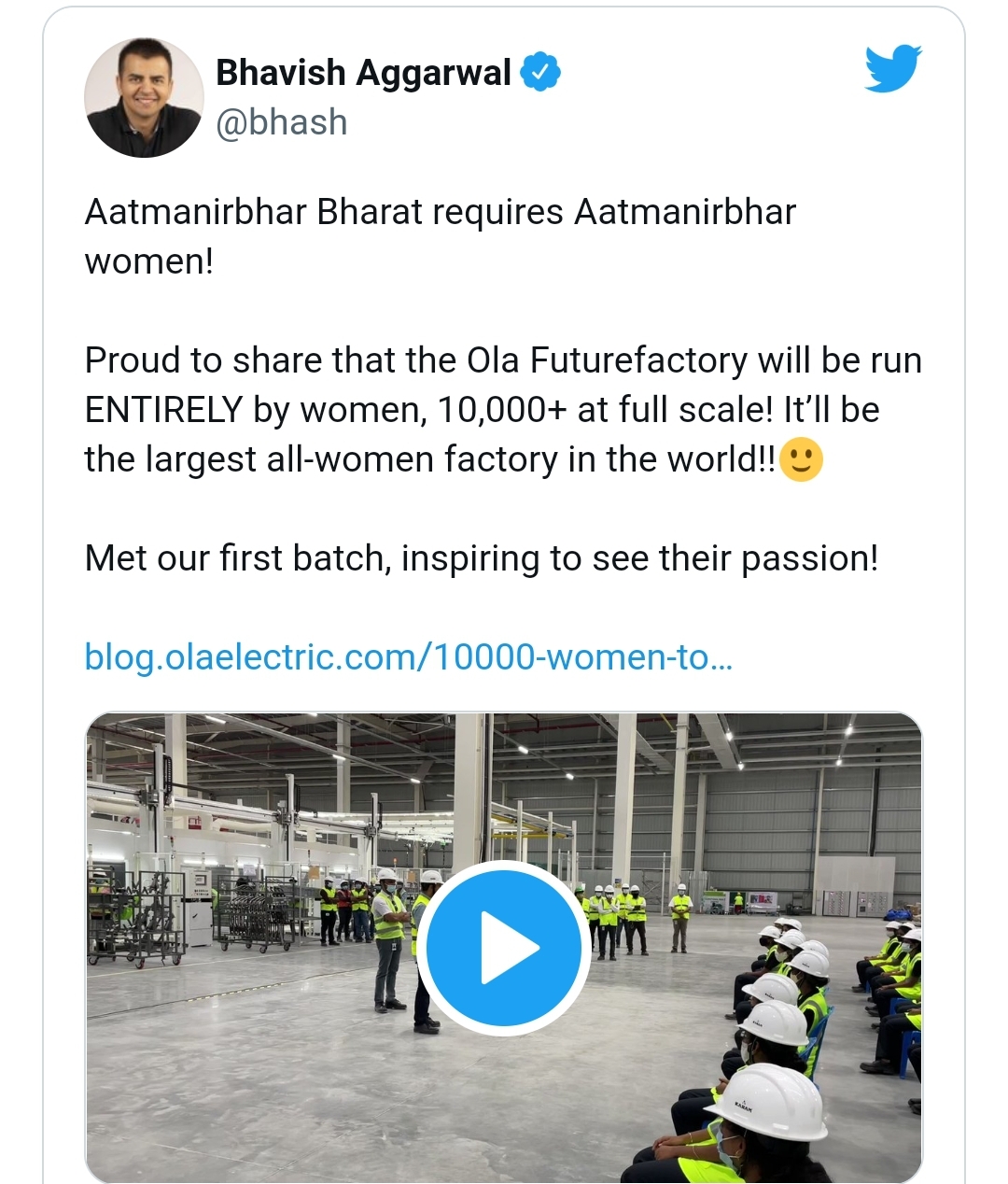This screenshot has height=1184, width=1008.
Task: Open the blog.olaelectric.com link
Action: (x=409, y=656)
